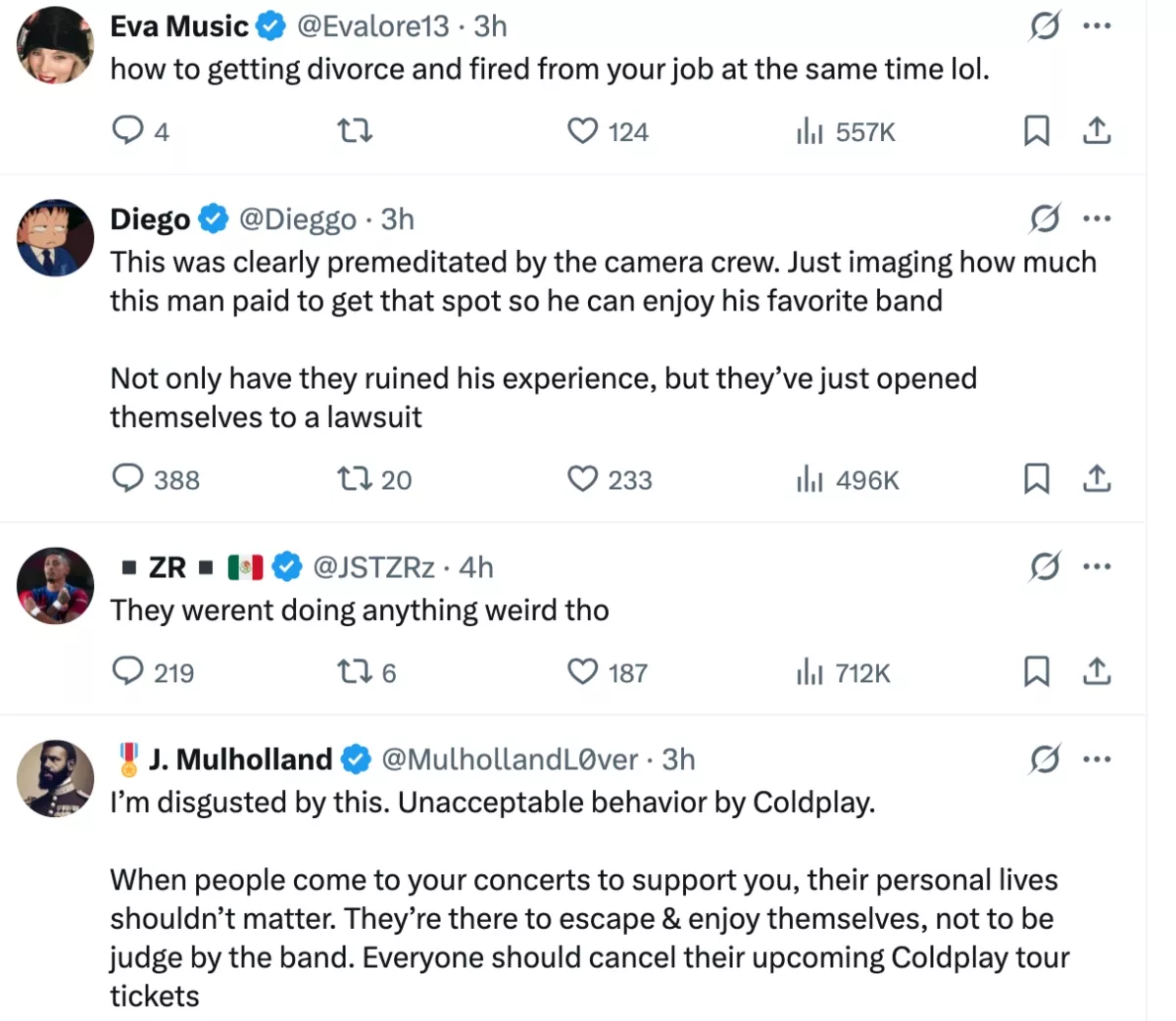This screenshot has width=1176, height=1021.
Task: Like Eva Music's divorce tweet
Action: [x=583, y=130]
